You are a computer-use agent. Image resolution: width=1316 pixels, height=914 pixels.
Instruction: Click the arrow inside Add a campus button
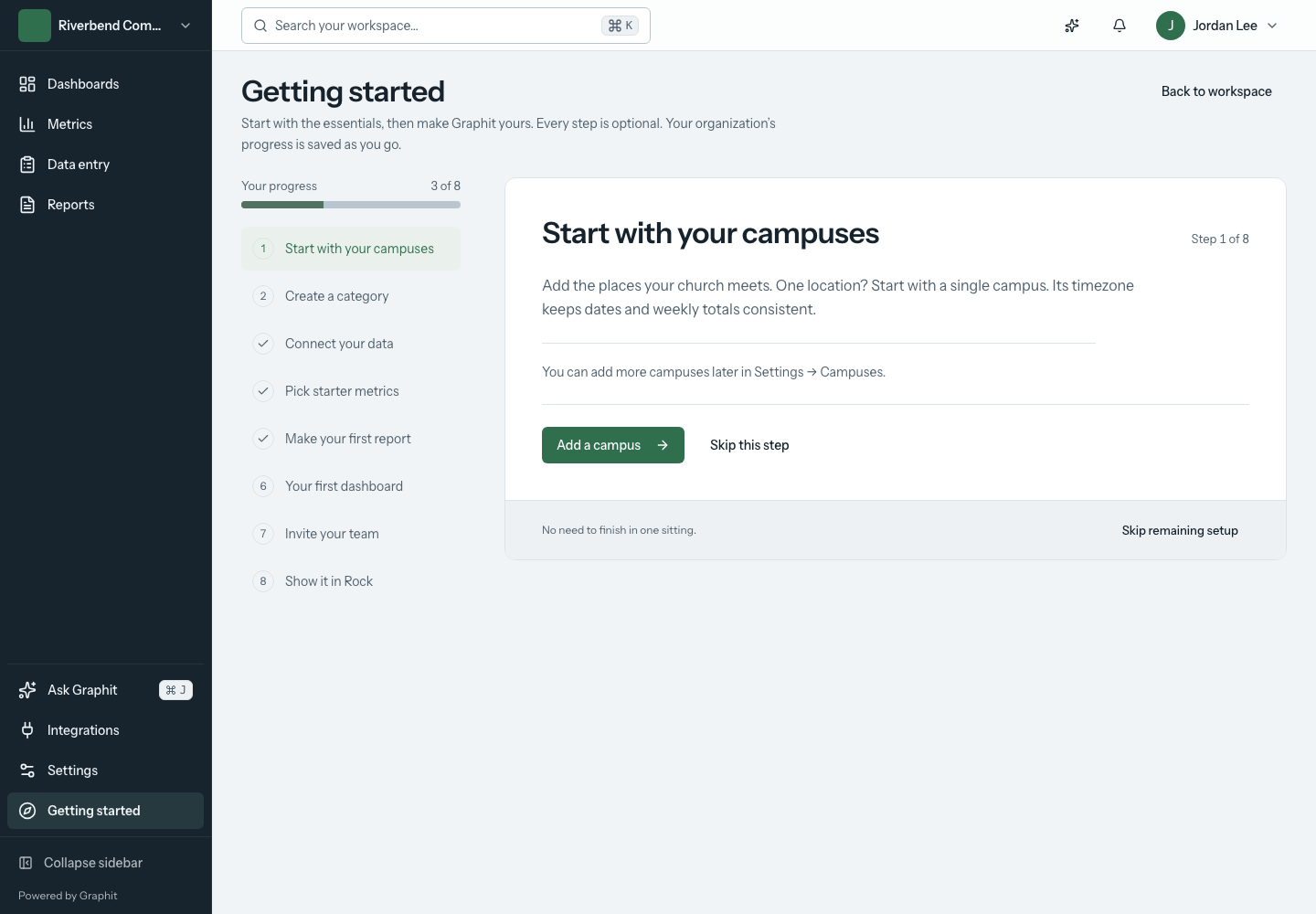(x=663, y=445)
